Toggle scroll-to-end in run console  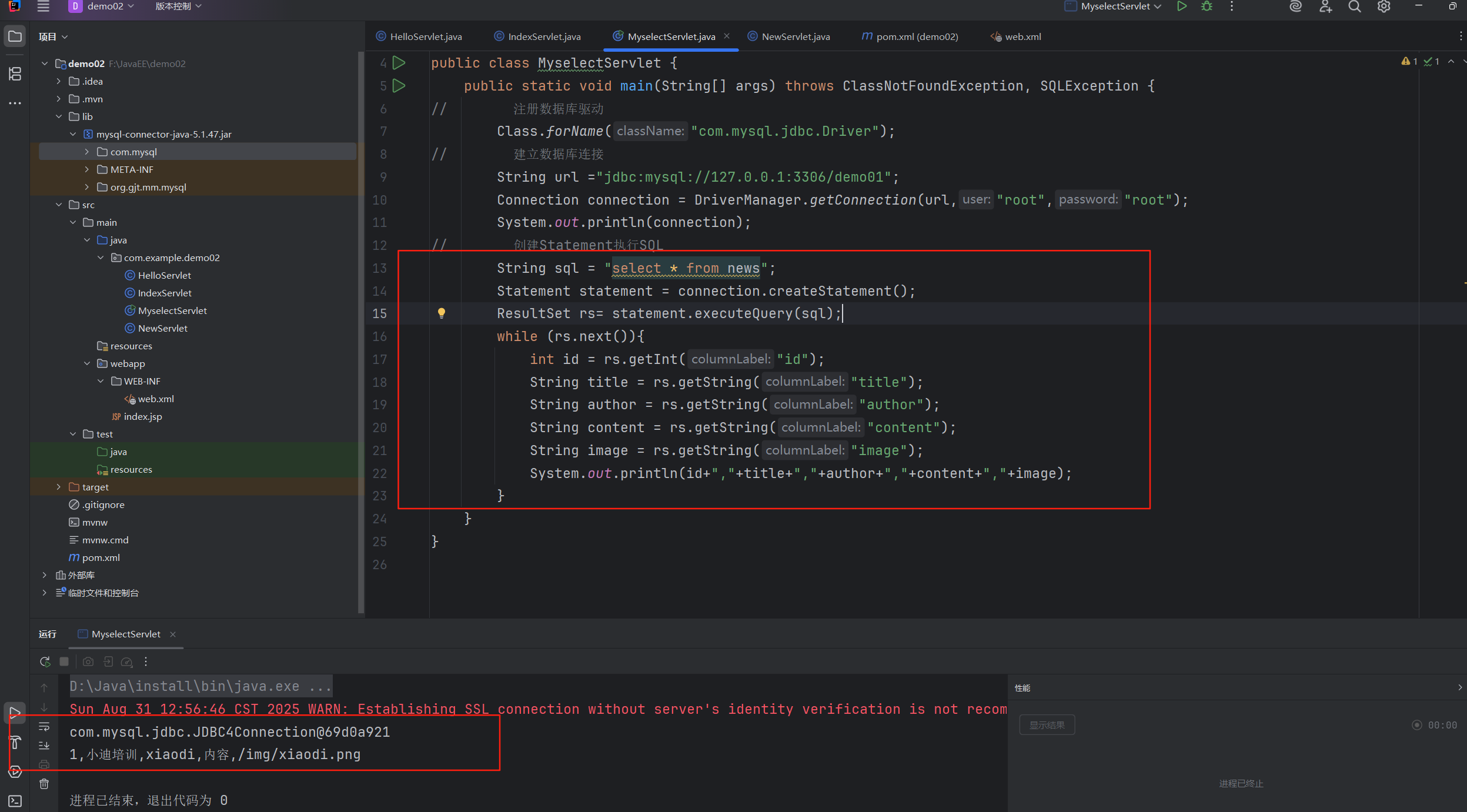44,746
